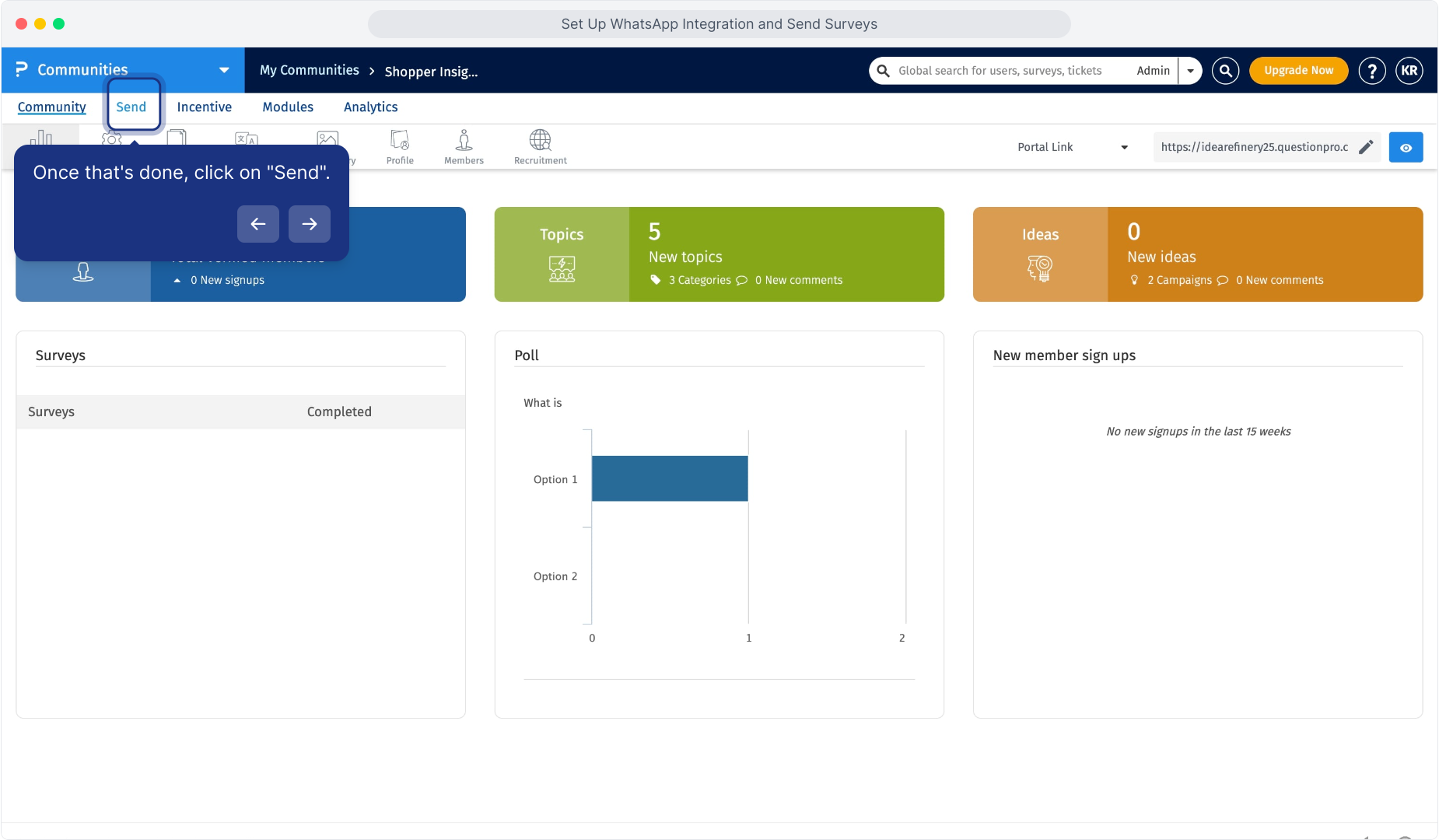Click the 0 New signups text
1439x840 pixels.
click(x=228, y=280)
